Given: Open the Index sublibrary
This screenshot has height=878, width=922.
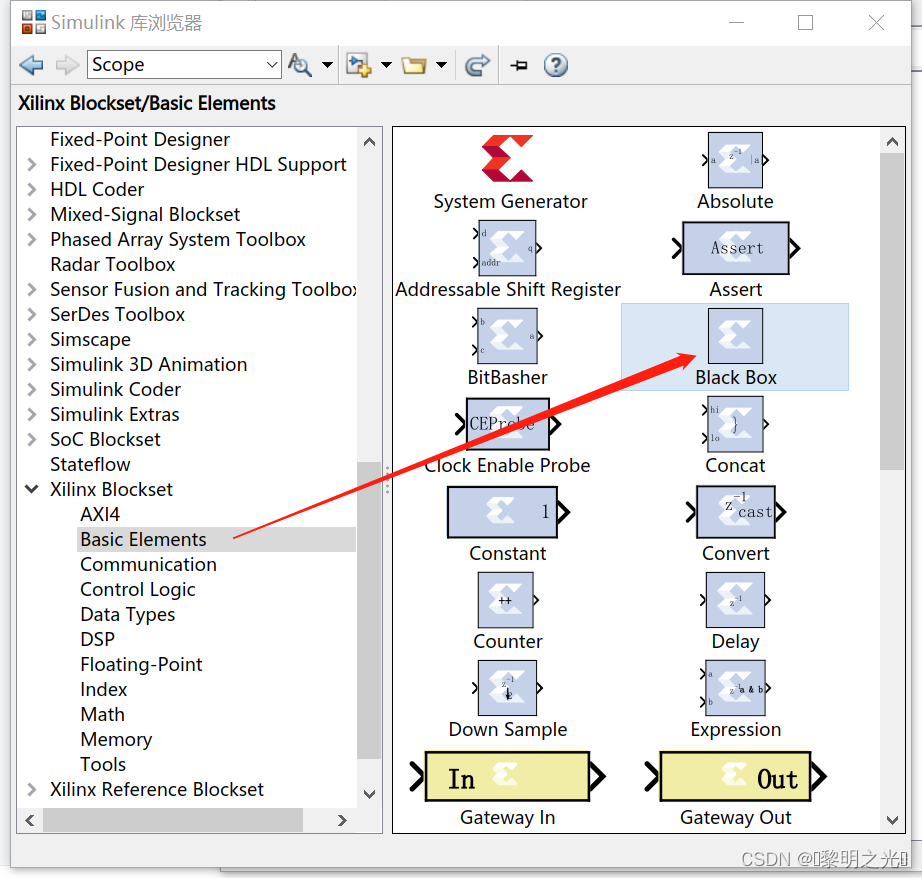Looking at the screenshot, I should [103, 689].
